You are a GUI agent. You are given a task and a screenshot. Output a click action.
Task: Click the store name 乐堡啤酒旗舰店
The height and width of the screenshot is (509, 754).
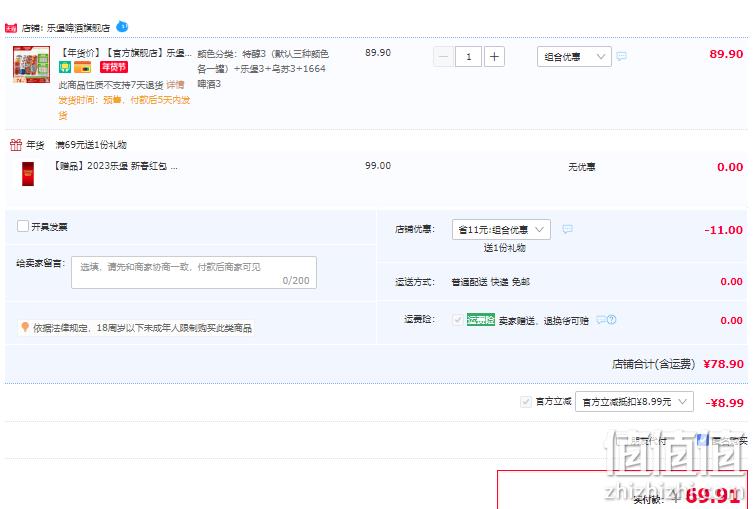(x=78, y=28)
